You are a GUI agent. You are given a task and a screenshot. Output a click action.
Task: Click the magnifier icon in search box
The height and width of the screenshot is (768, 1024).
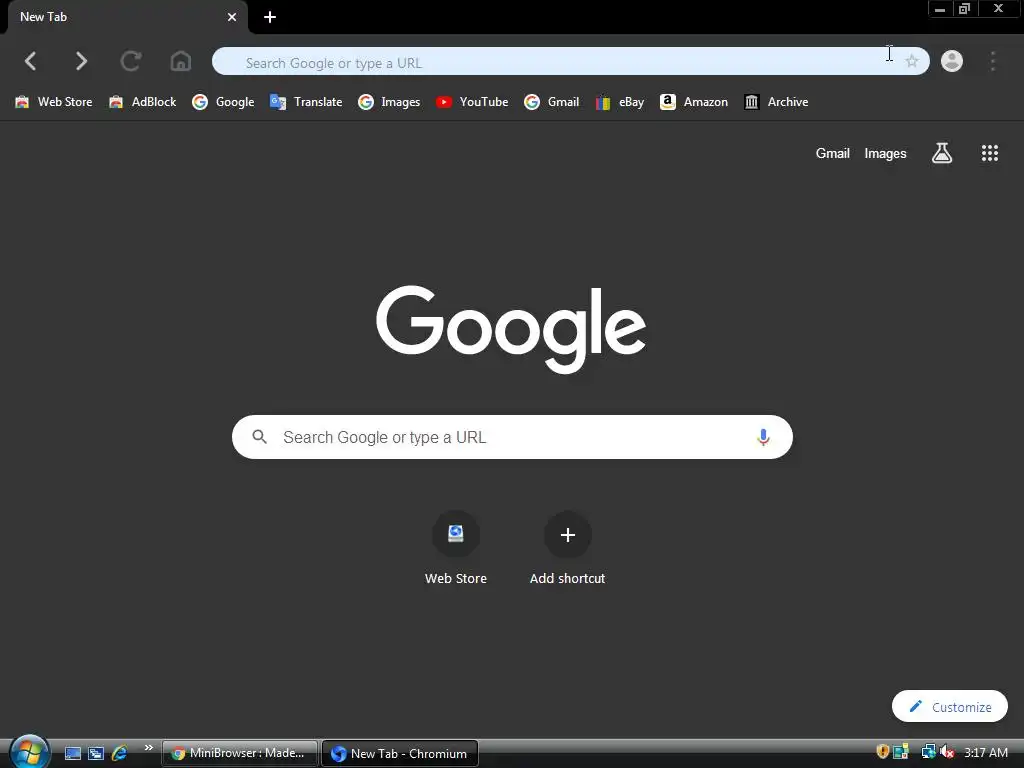pos(259,437)
